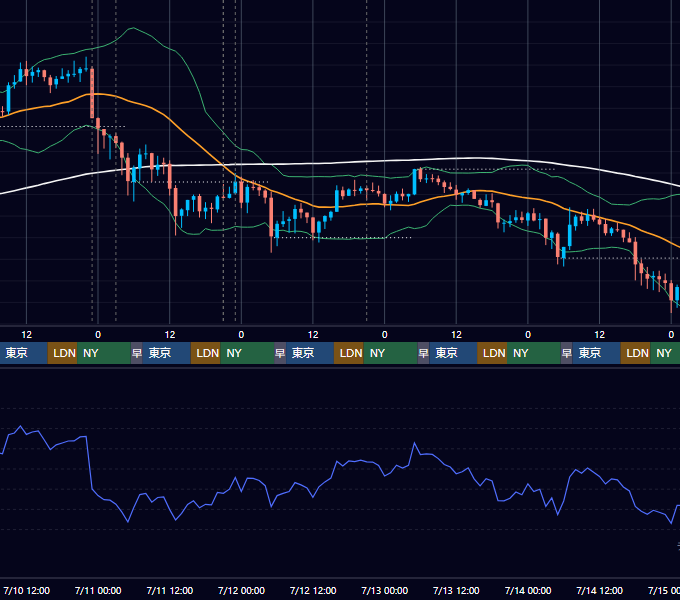Click the 7/12 12:00 date label
This screenshot has height=600, width=680.
pyautogui.click(x=313, y=590)
